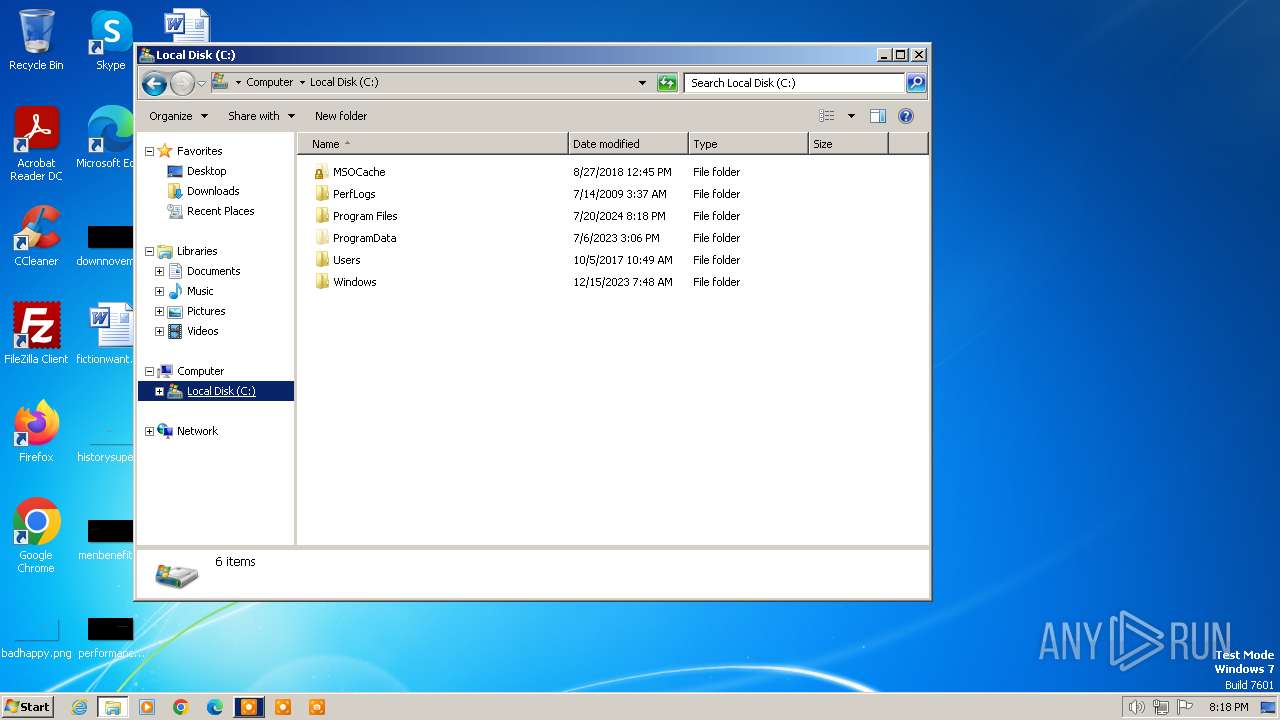Open FileZilla Client shortcut
The height and width of the screenshot is (720, 1280).
point(36,334)
